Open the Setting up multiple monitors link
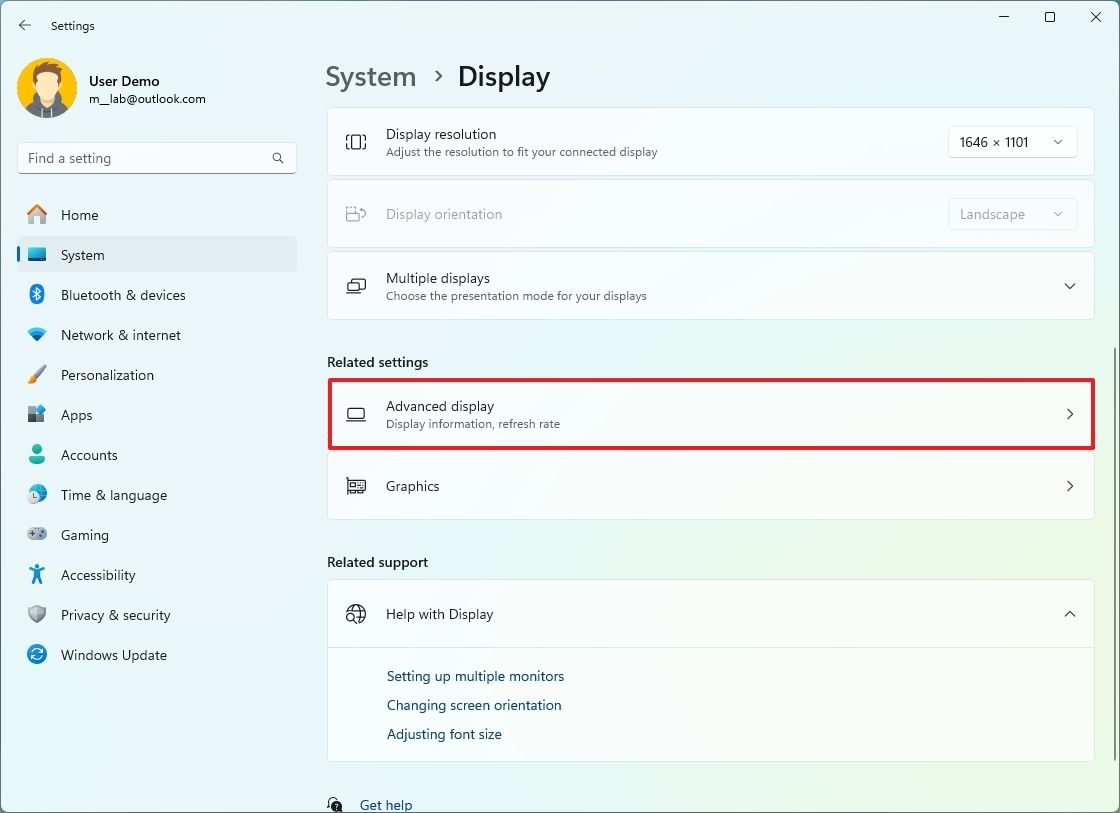The width and height of the screenshot is (1120, 813). (x=475, y=676)
